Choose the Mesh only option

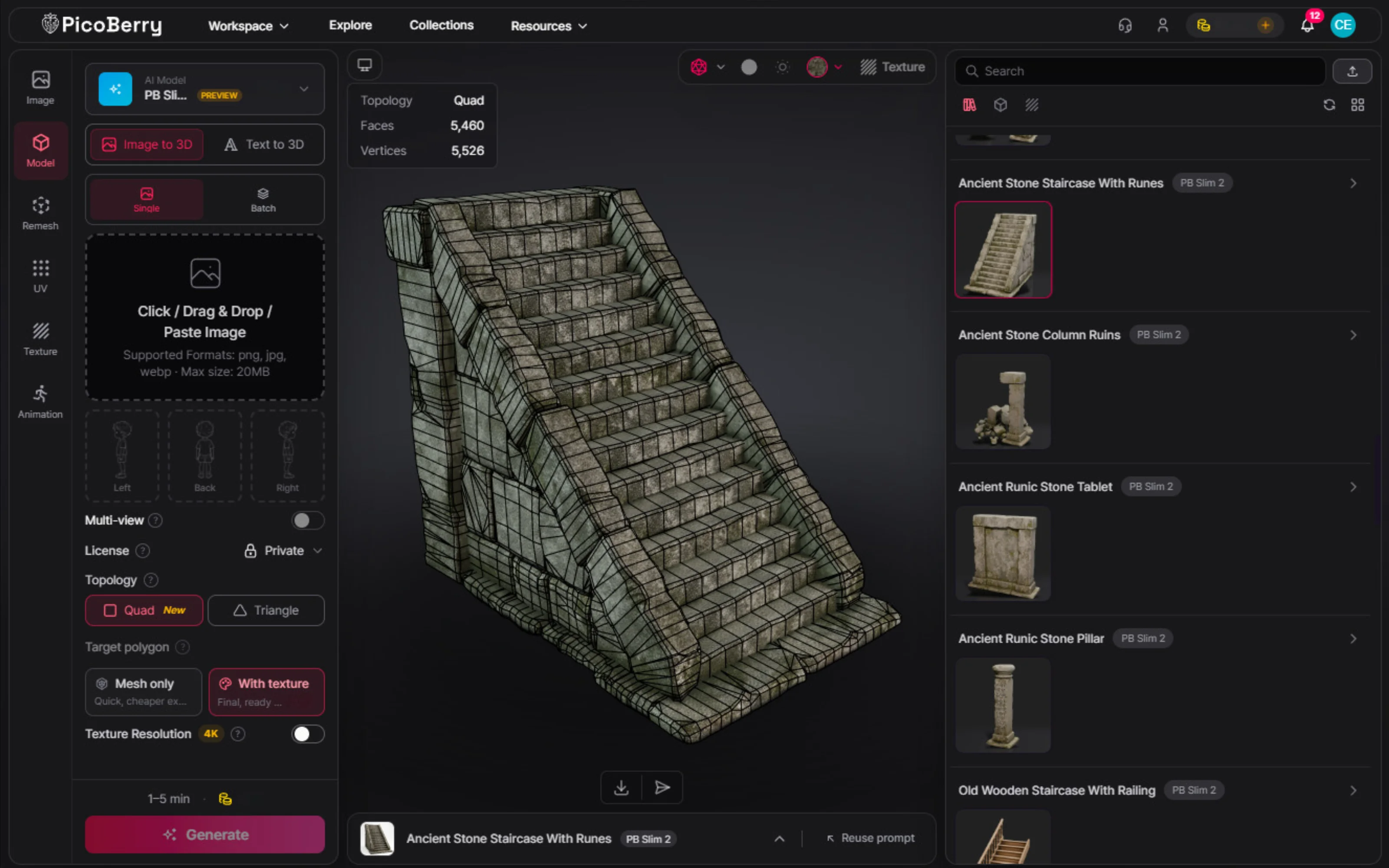coord(144,692)
